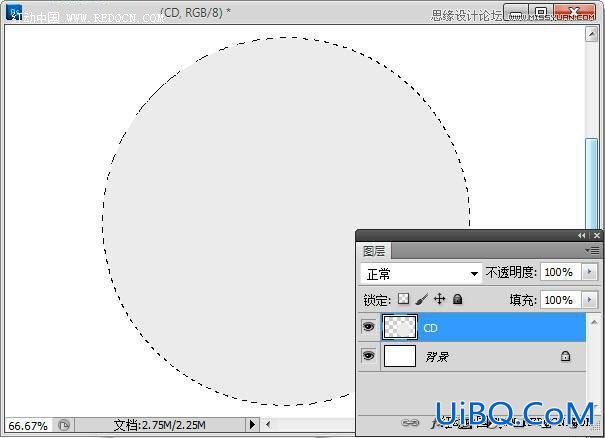Click the 不透明度 100% value field

560,272
